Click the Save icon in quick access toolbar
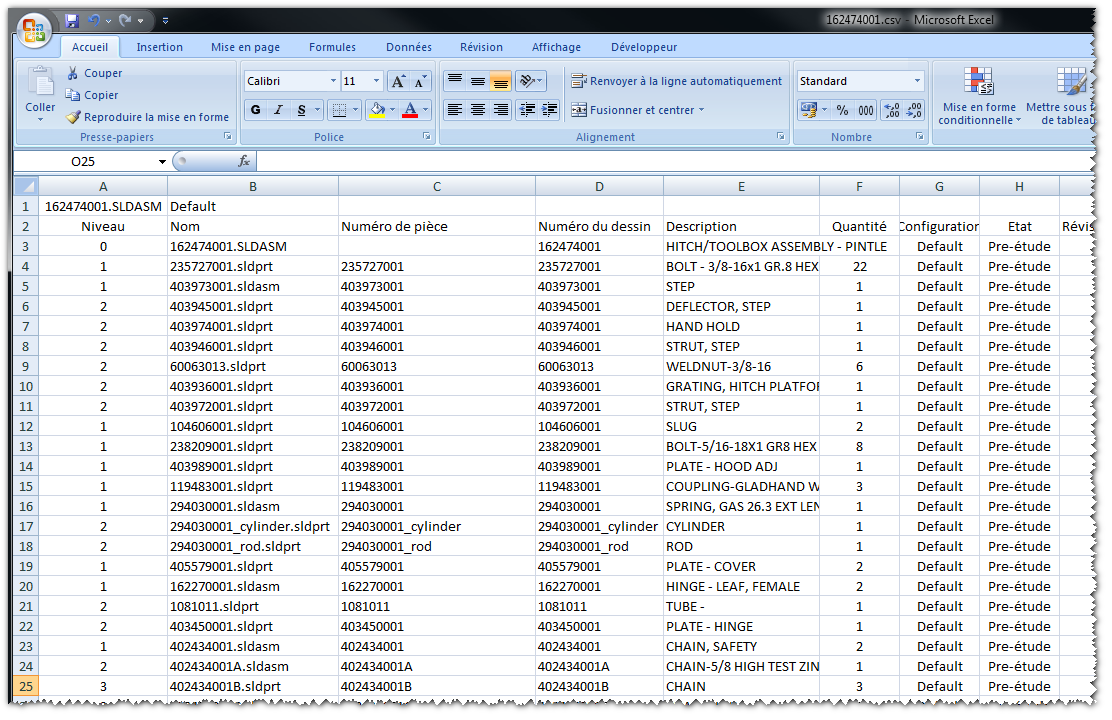The width and height of the screenshot is (1112, 720). pos(72,20)
